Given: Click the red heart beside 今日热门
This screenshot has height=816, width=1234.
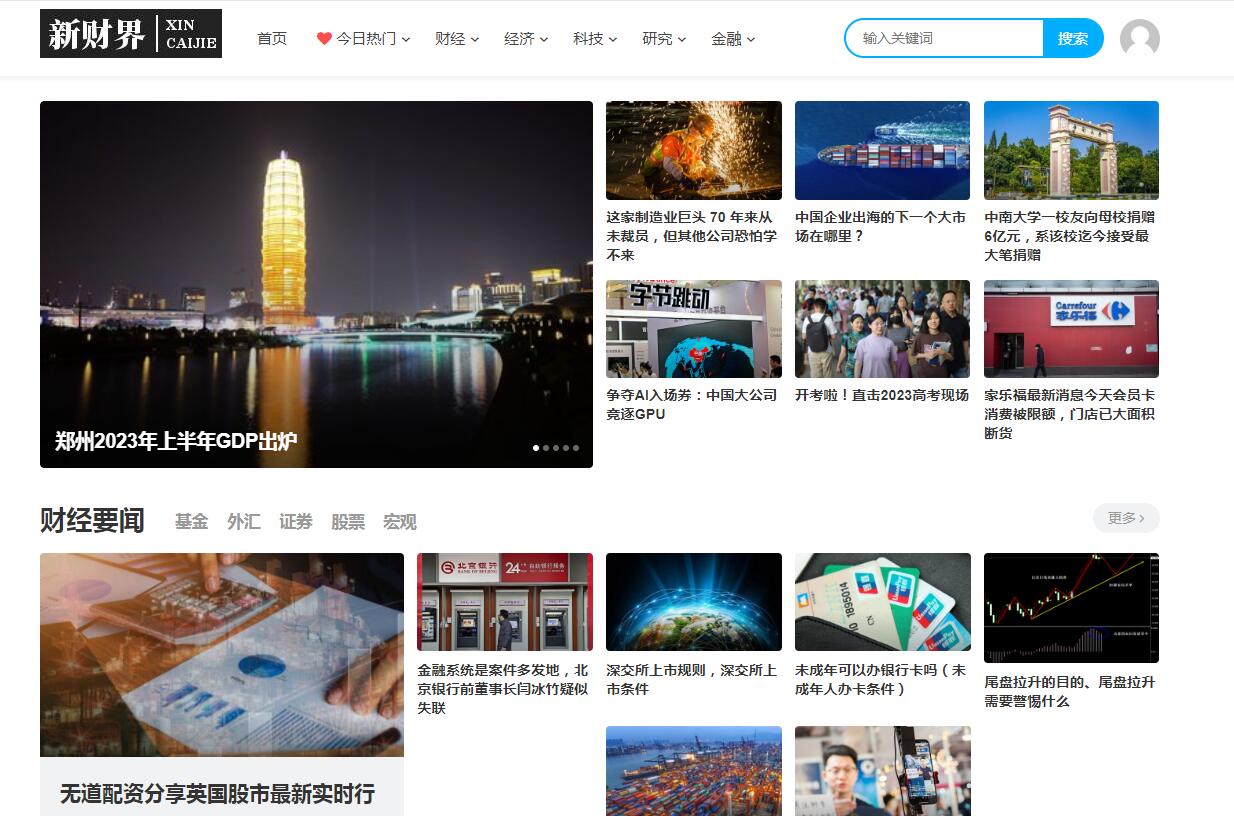Looking at the screenshot, I should click(x=324, y=38).
